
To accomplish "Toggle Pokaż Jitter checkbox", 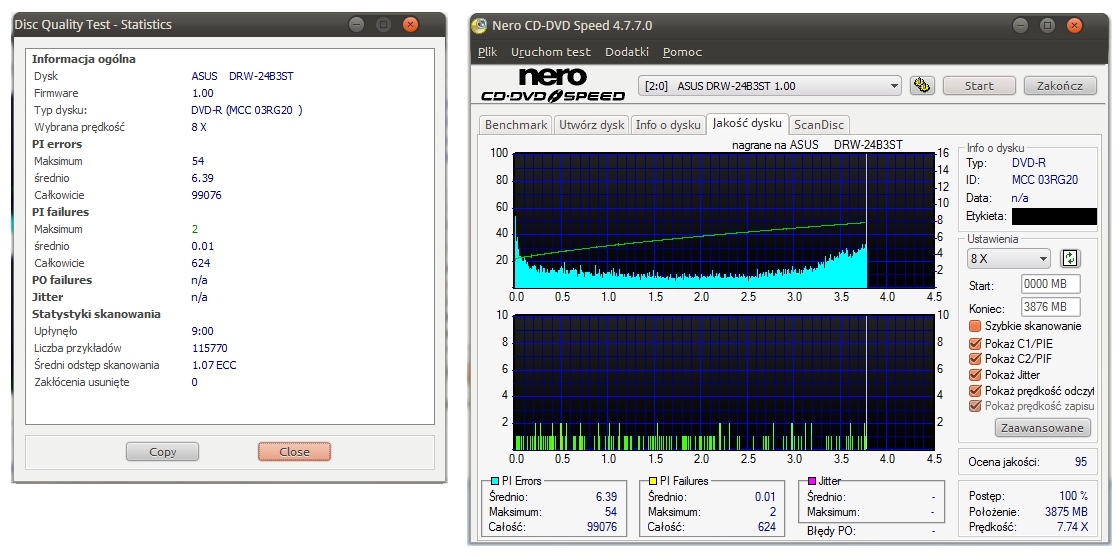I will [x=975, y=374].
